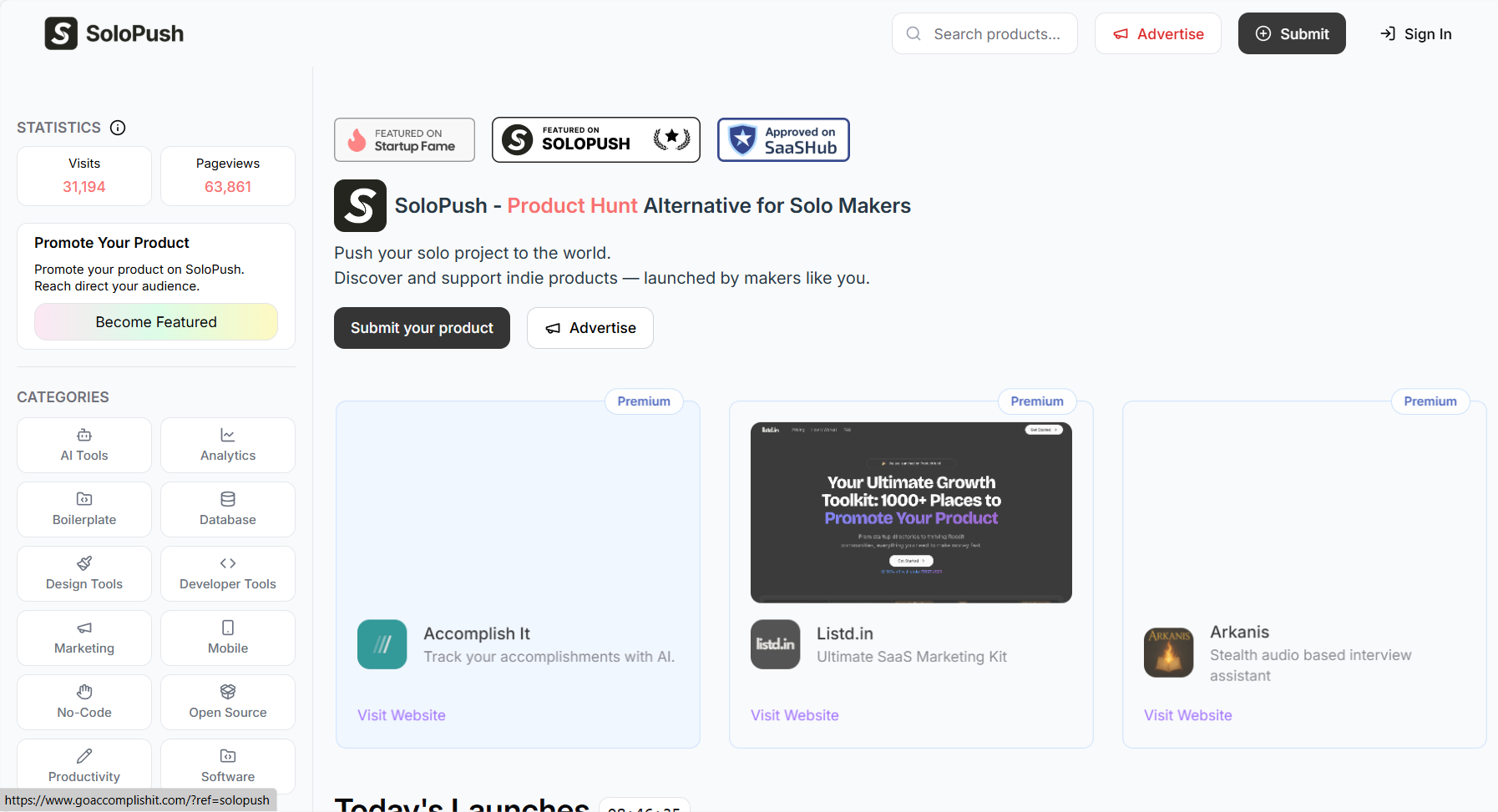The width and height of the screenshot is (1498, 812).
Task: Click the large SoloPush logo beside headline
Action: pyautogui.click(x=360, y=205)
